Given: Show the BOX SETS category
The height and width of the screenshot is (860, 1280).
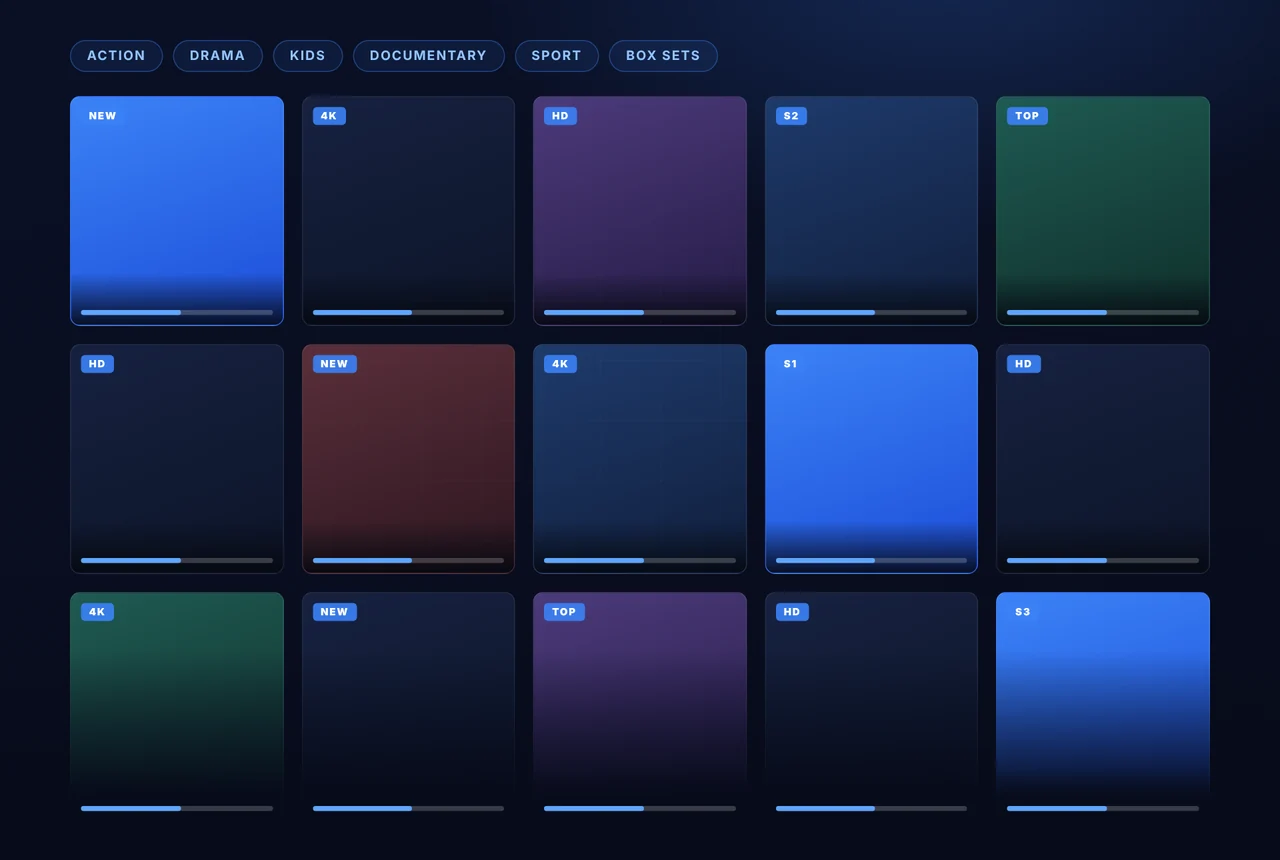Looking at the screenshot, I should (x=663, y=56).
